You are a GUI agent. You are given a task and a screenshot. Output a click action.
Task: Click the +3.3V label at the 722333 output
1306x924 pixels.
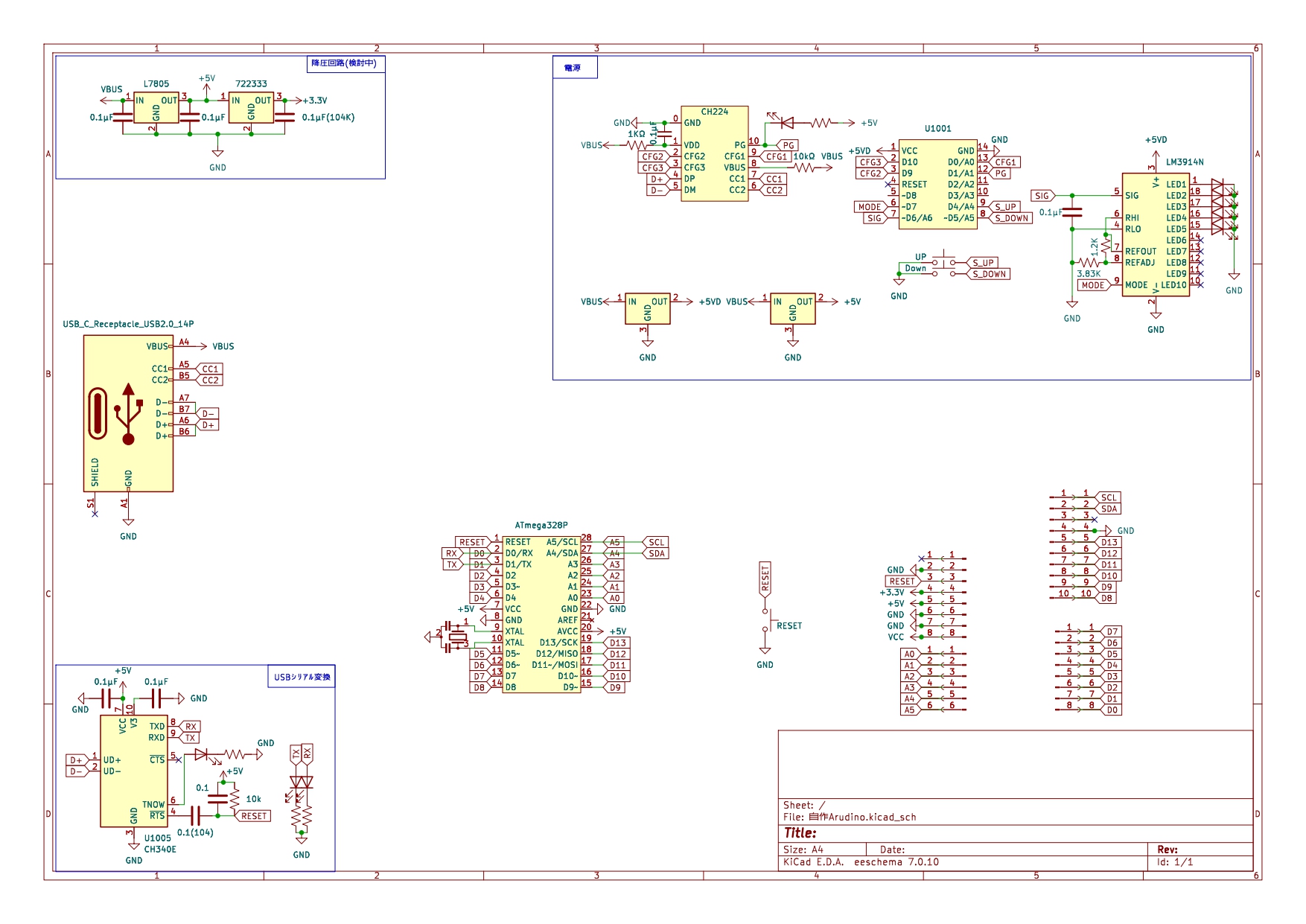[315, 101]
